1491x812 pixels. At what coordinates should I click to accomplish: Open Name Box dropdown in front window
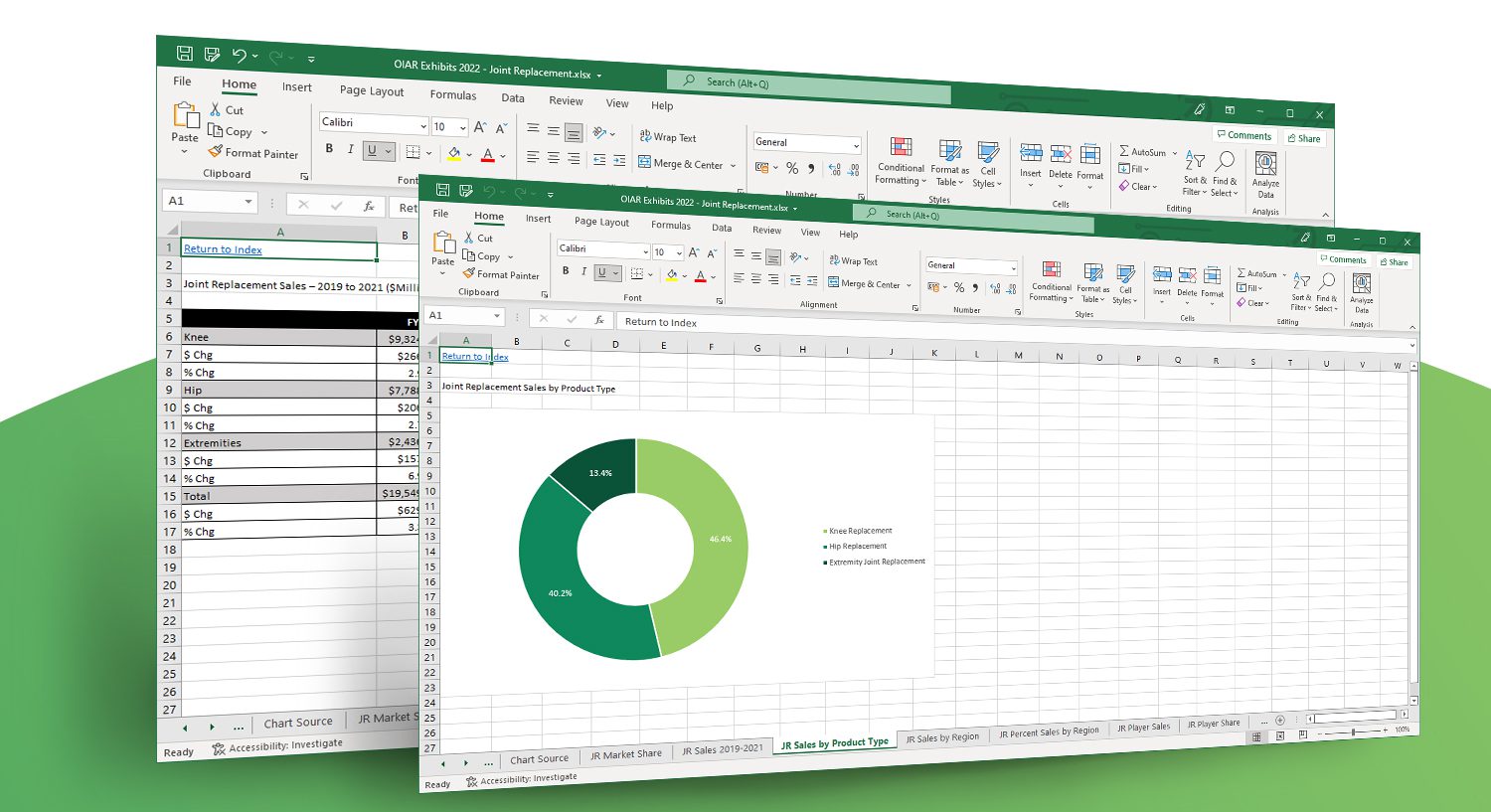496,316
